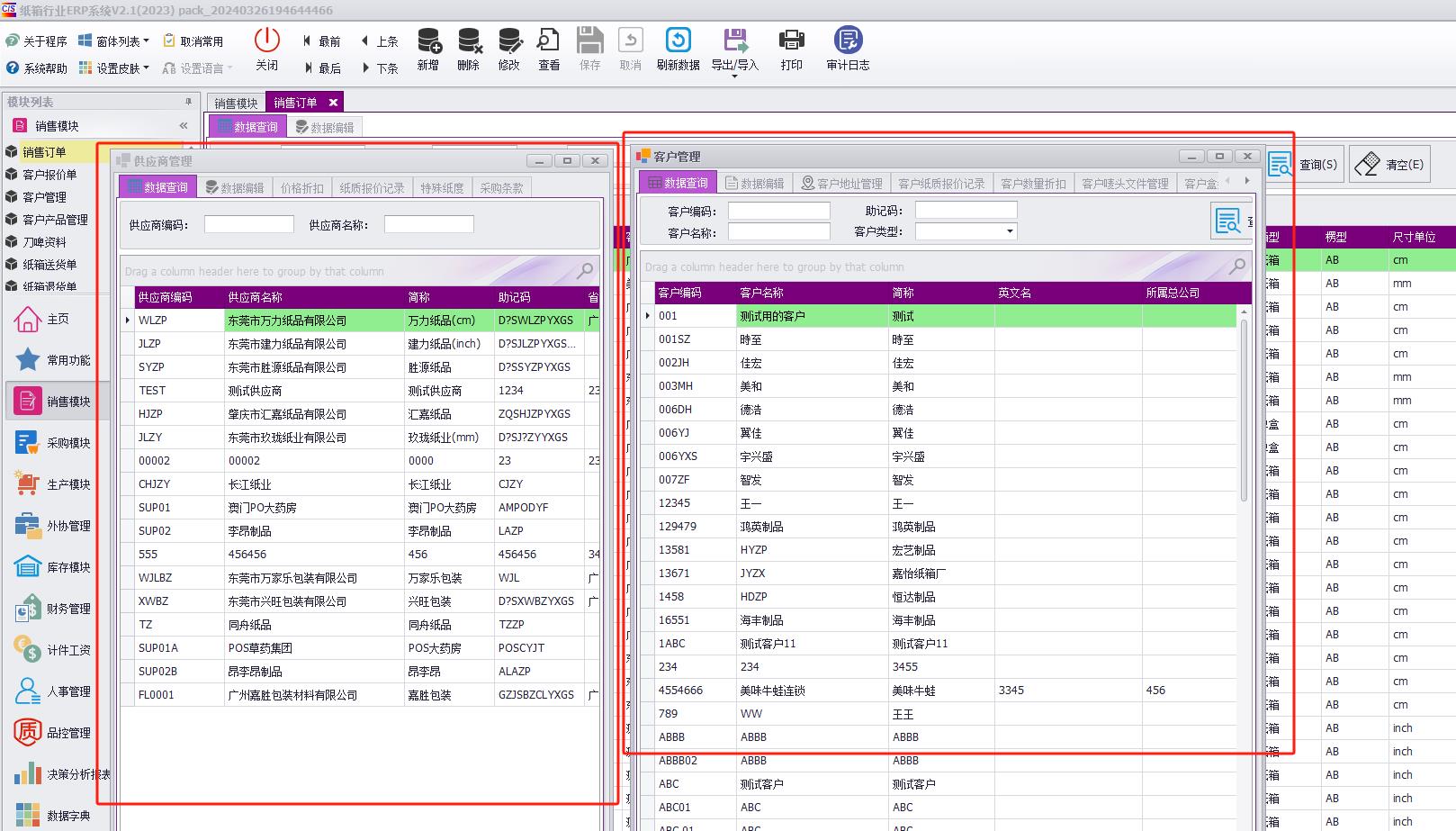Screen dimensions: 1456x831
Task: Click the 查询(S) button
Action: click(1304, 164)
